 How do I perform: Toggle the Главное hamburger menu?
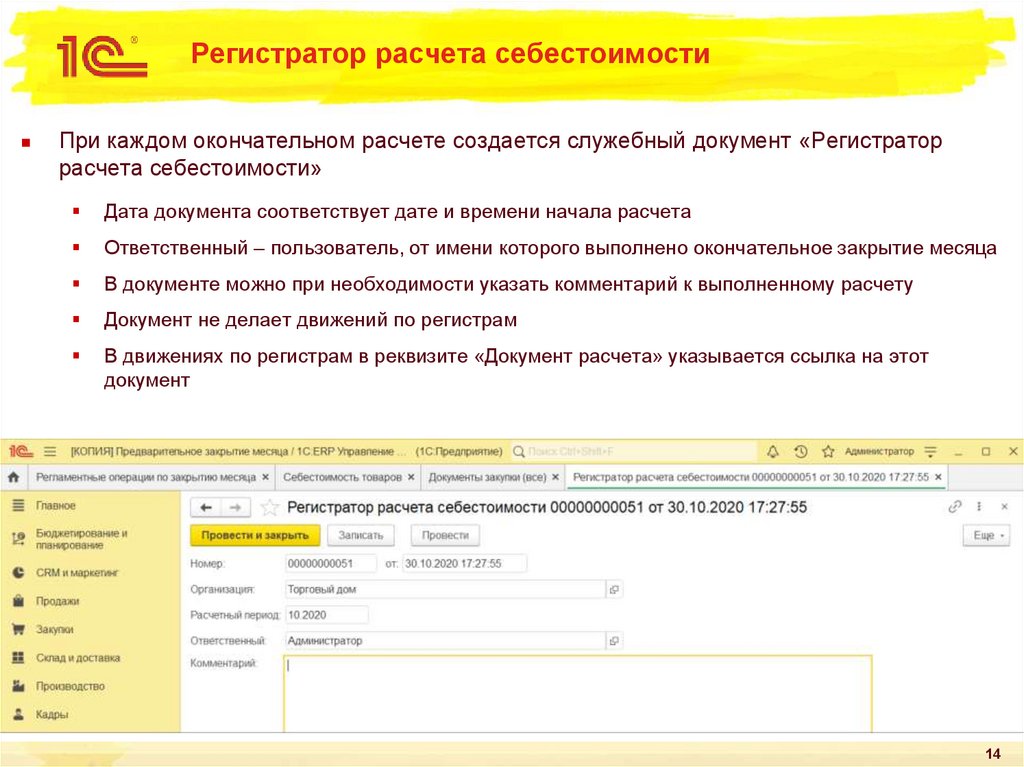(25, 505)
